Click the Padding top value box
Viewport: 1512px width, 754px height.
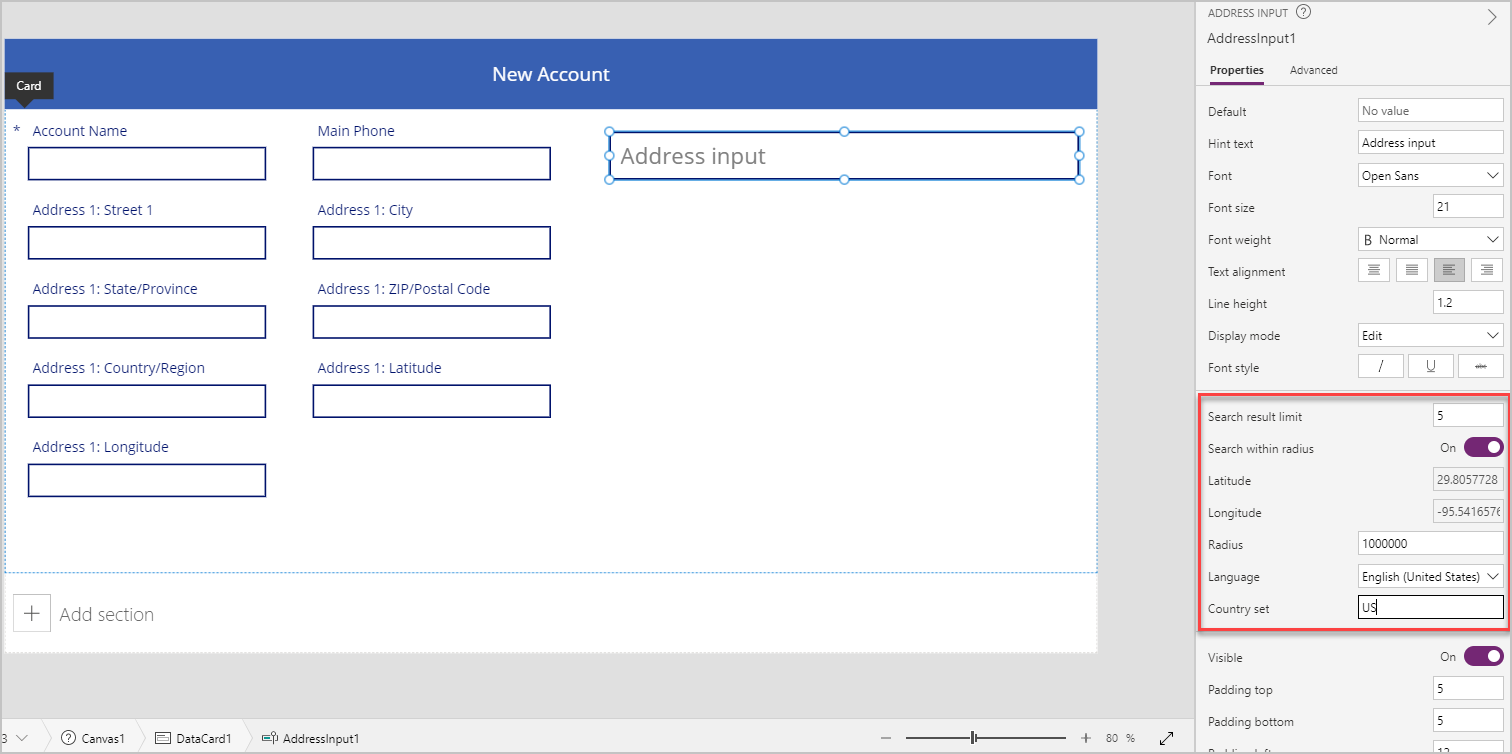[1468, 689]
